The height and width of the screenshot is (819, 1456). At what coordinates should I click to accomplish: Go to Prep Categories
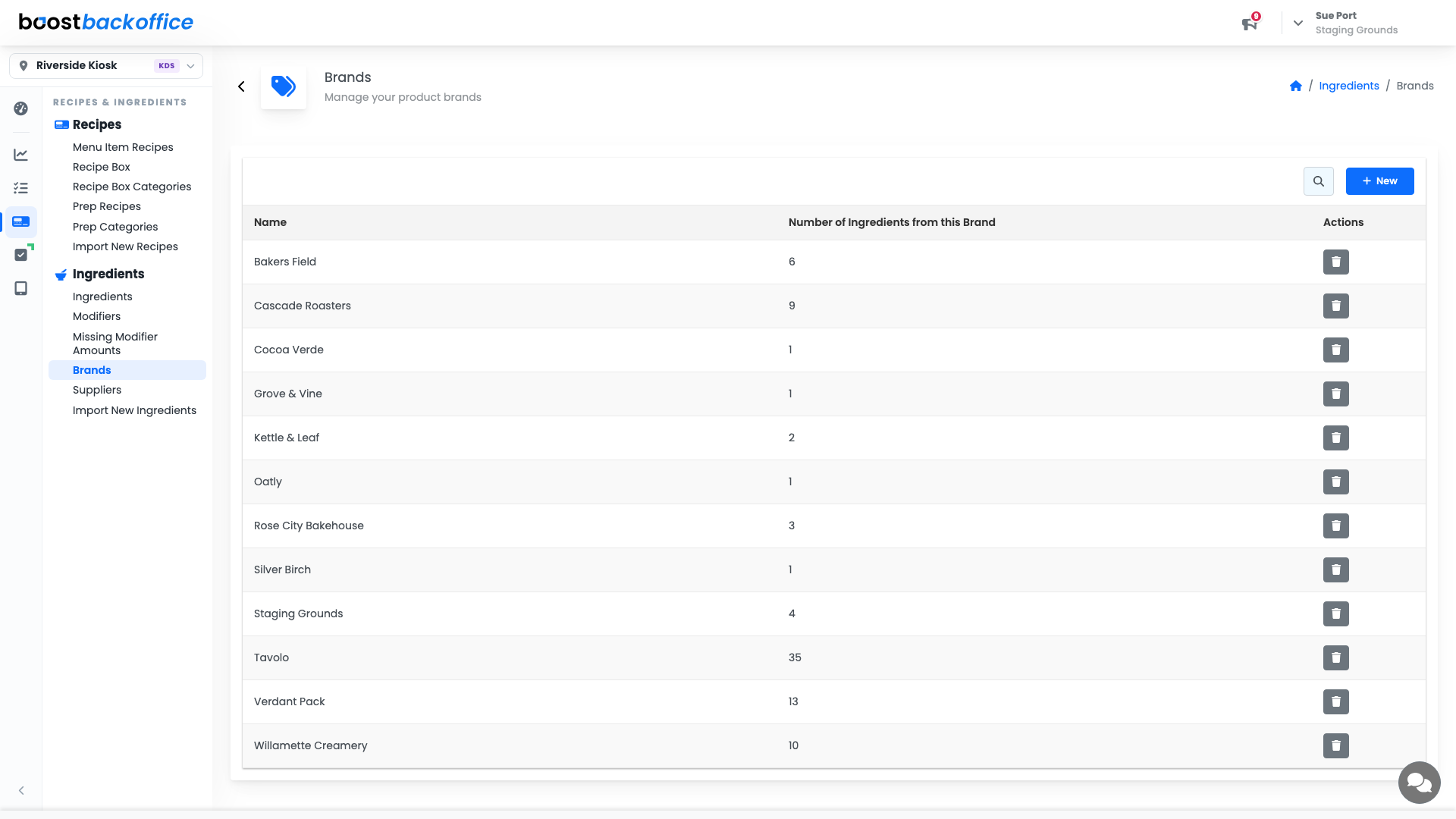[115, 227]
